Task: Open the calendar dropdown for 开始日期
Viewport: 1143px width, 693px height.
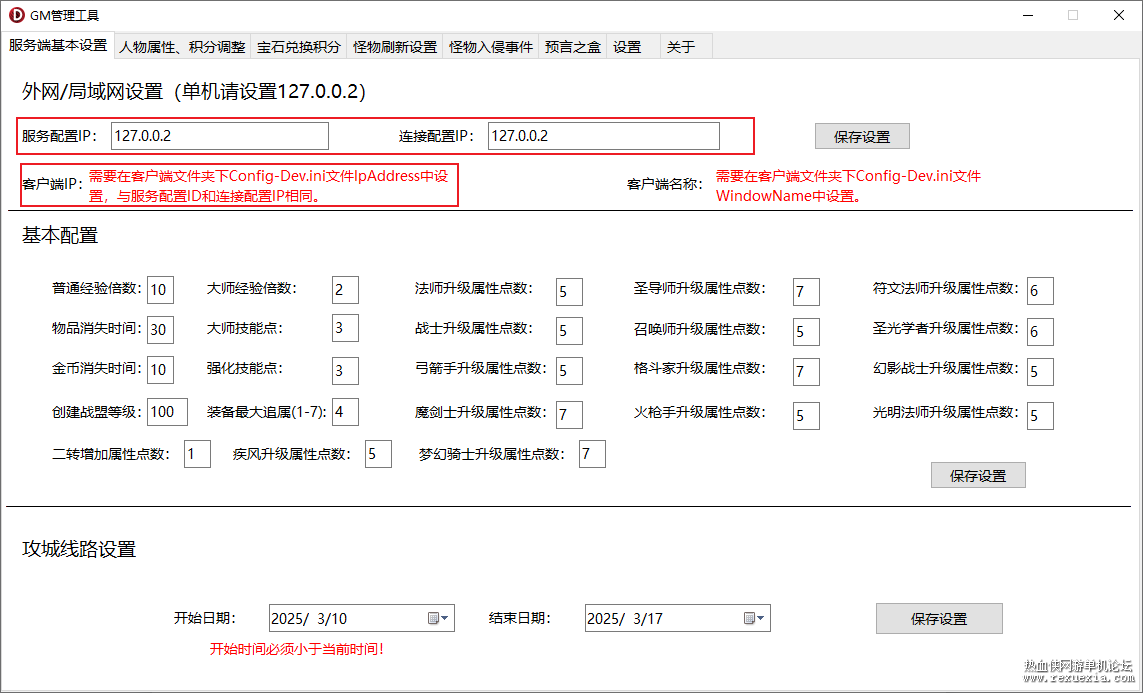Action: click(x=438, y=618)
